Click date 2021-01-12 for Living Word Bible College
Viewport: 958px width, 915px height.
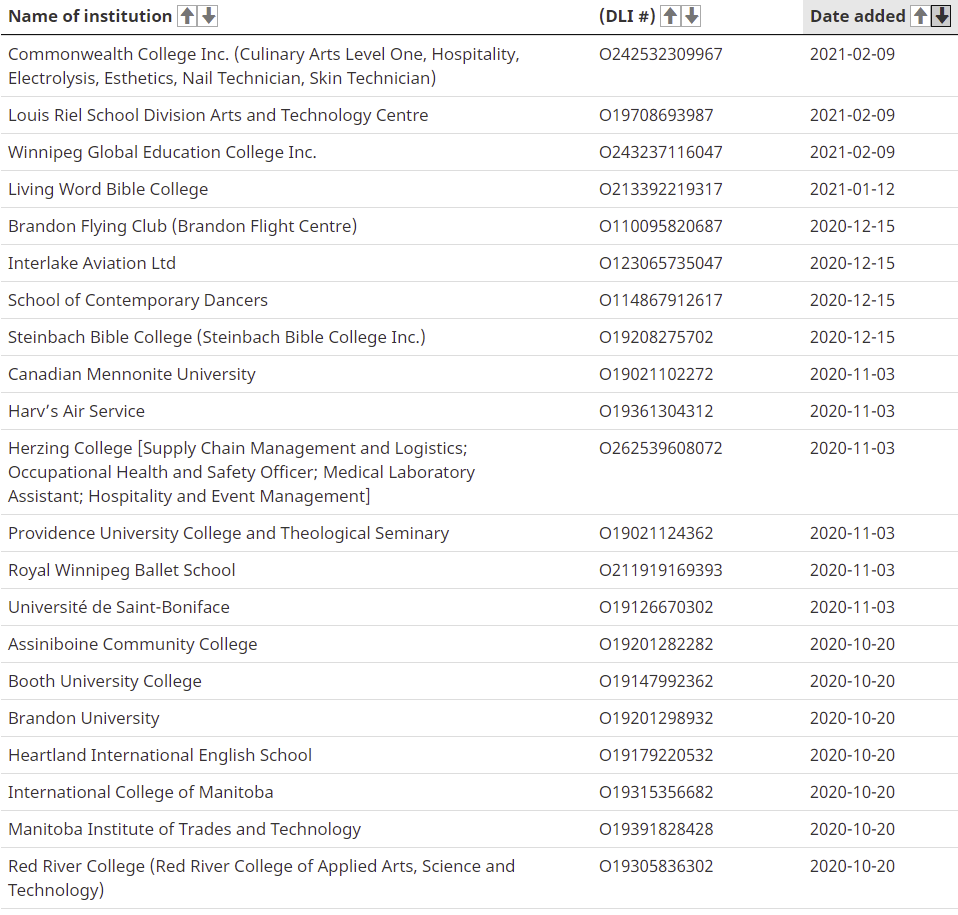(852, 189)
